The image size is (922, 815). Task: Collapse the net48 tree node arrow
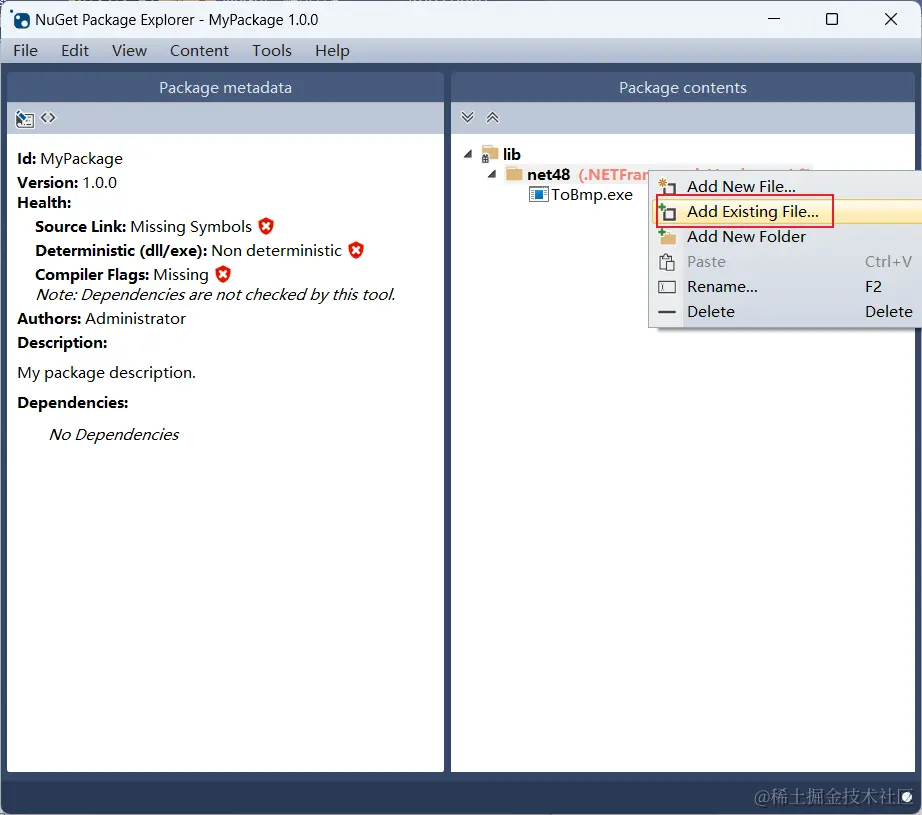(x=492, y=174)
